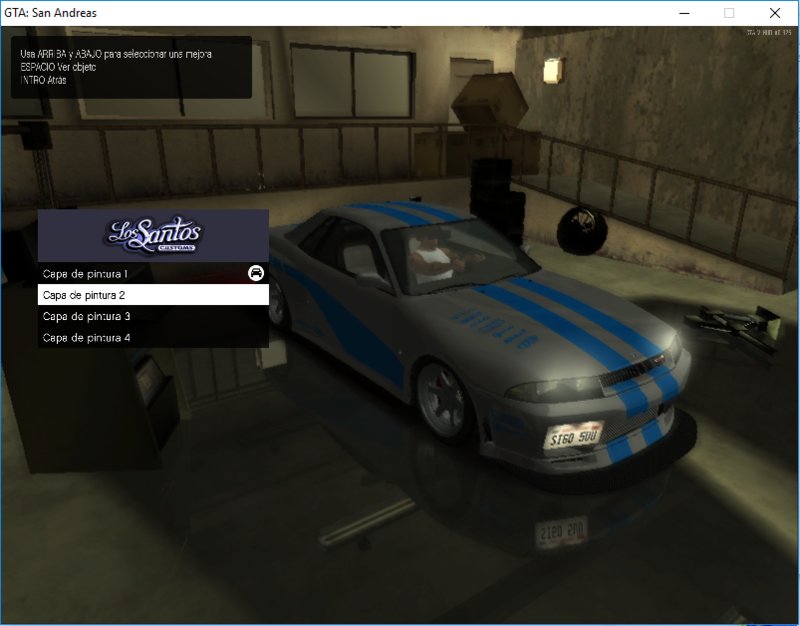Click the 'ESPACIO Ver objeto' hint text
Image resolution: width=800 pixels, height=626 pixels.
58,67
